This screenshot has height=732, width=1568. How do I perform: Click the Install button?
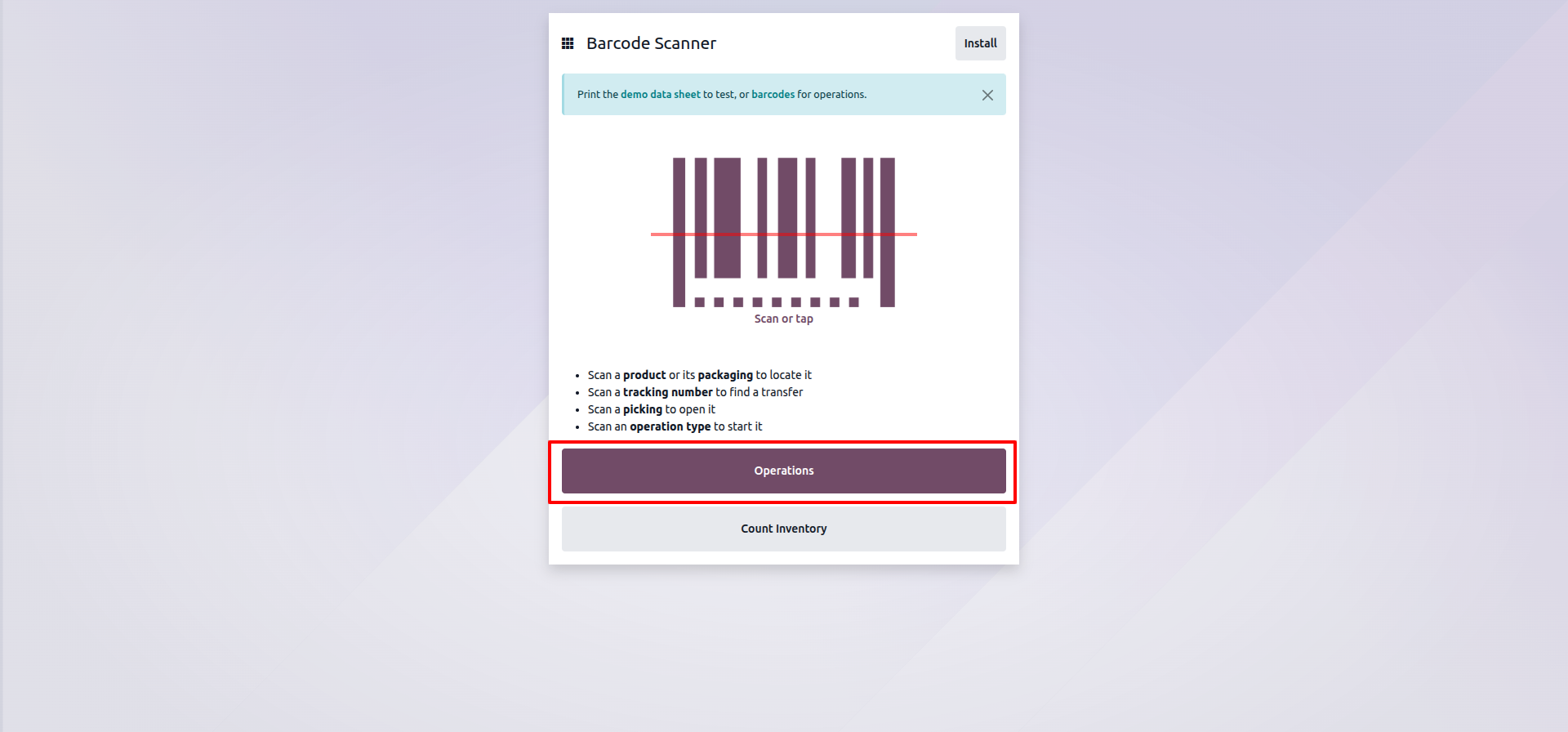coord(980,43)
